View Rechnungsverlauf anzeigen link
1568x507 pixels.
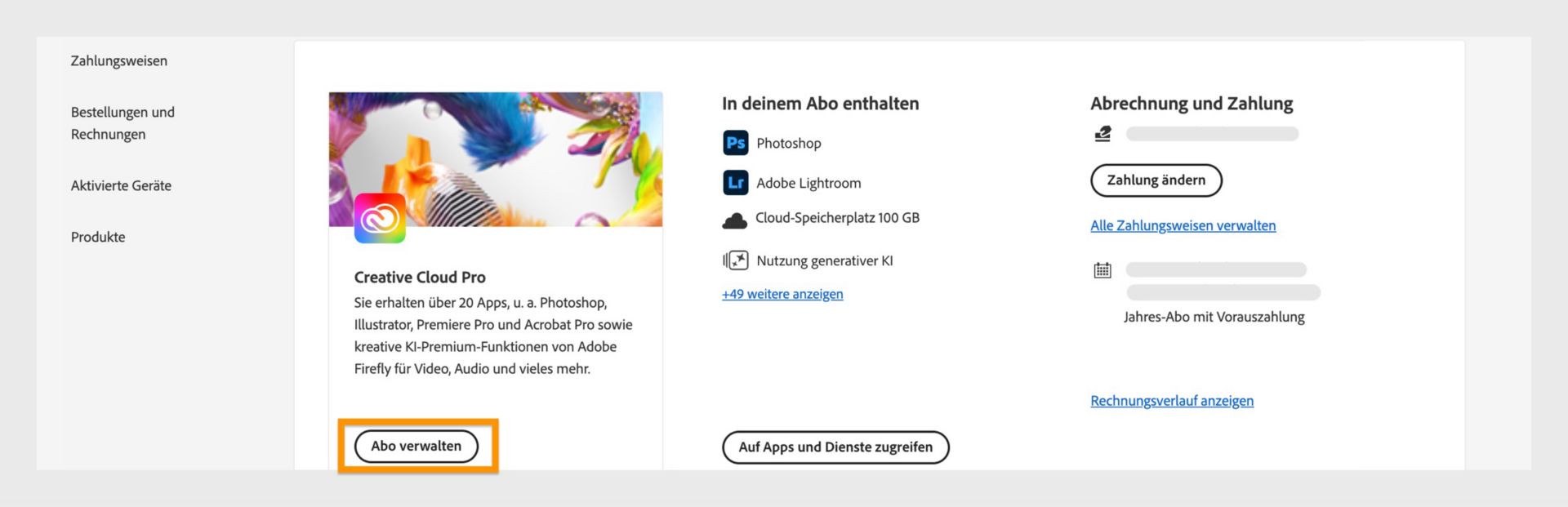coord(1172,401)
